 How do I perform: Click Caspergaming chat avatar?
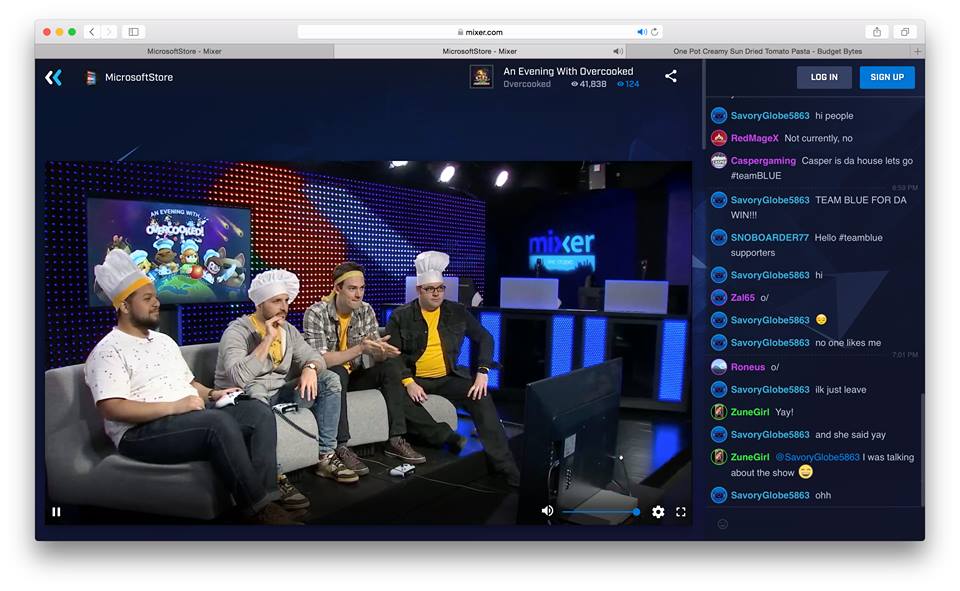coord(719,160)
